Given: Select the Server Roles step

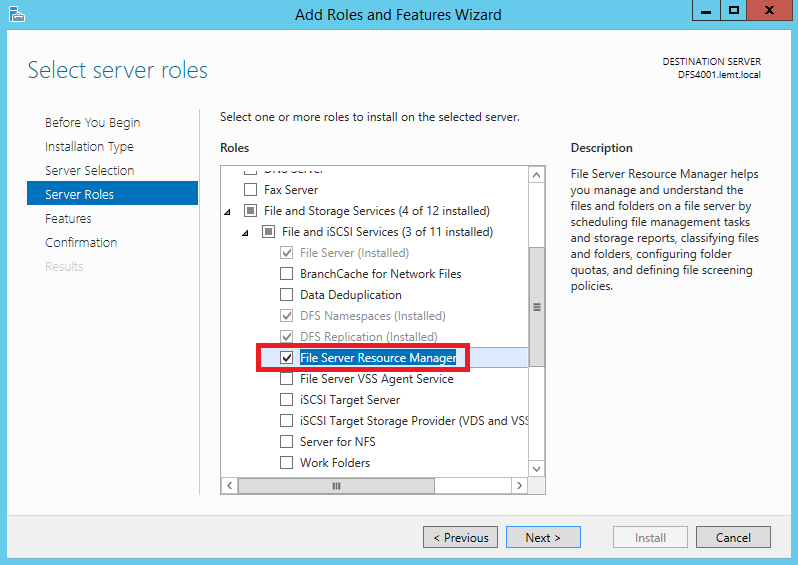Looking at the screenshot, I should click(x=112, y=193).
